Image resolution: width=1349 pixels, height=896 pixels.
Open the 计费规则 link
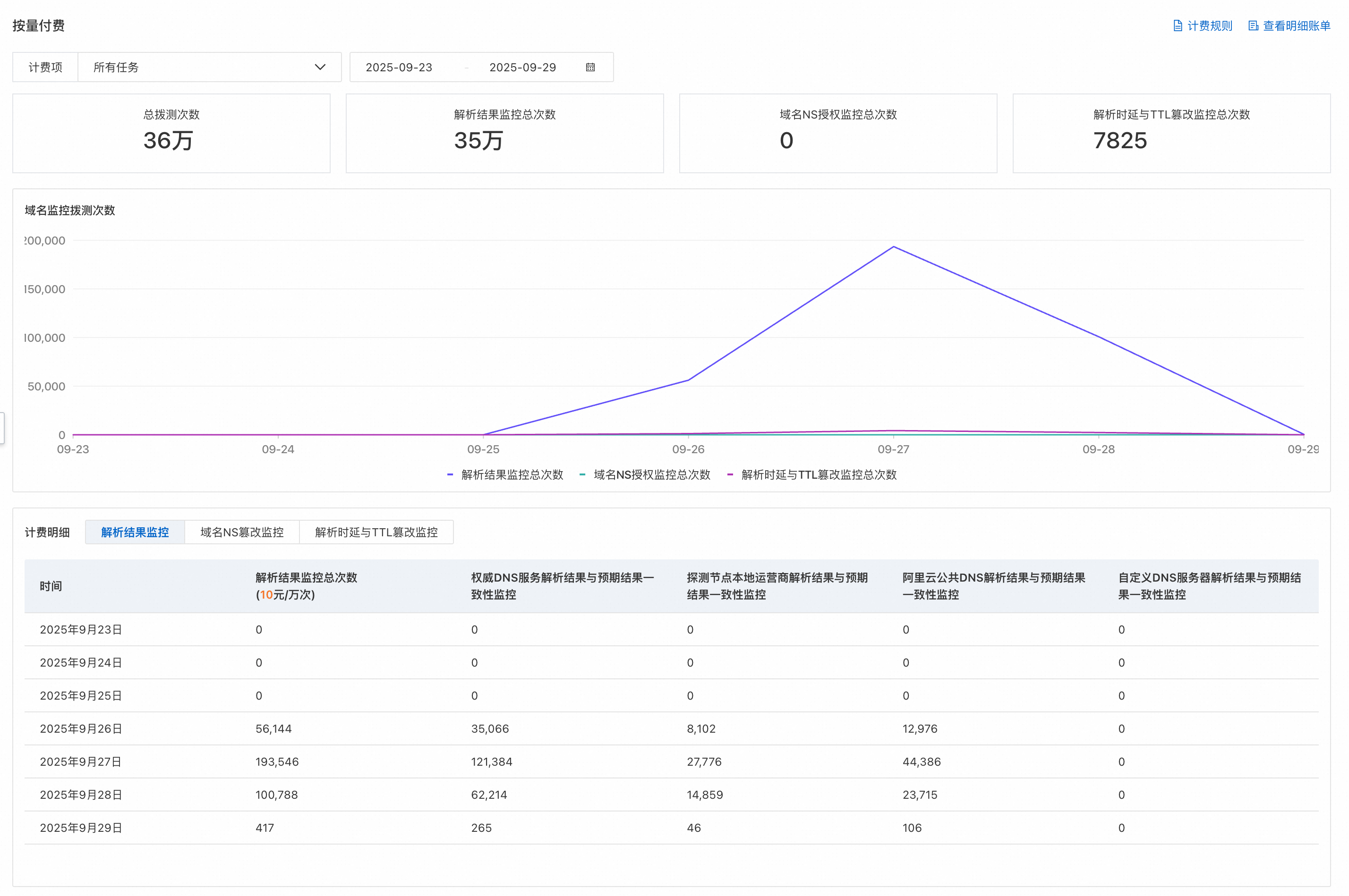[1210, 25]
